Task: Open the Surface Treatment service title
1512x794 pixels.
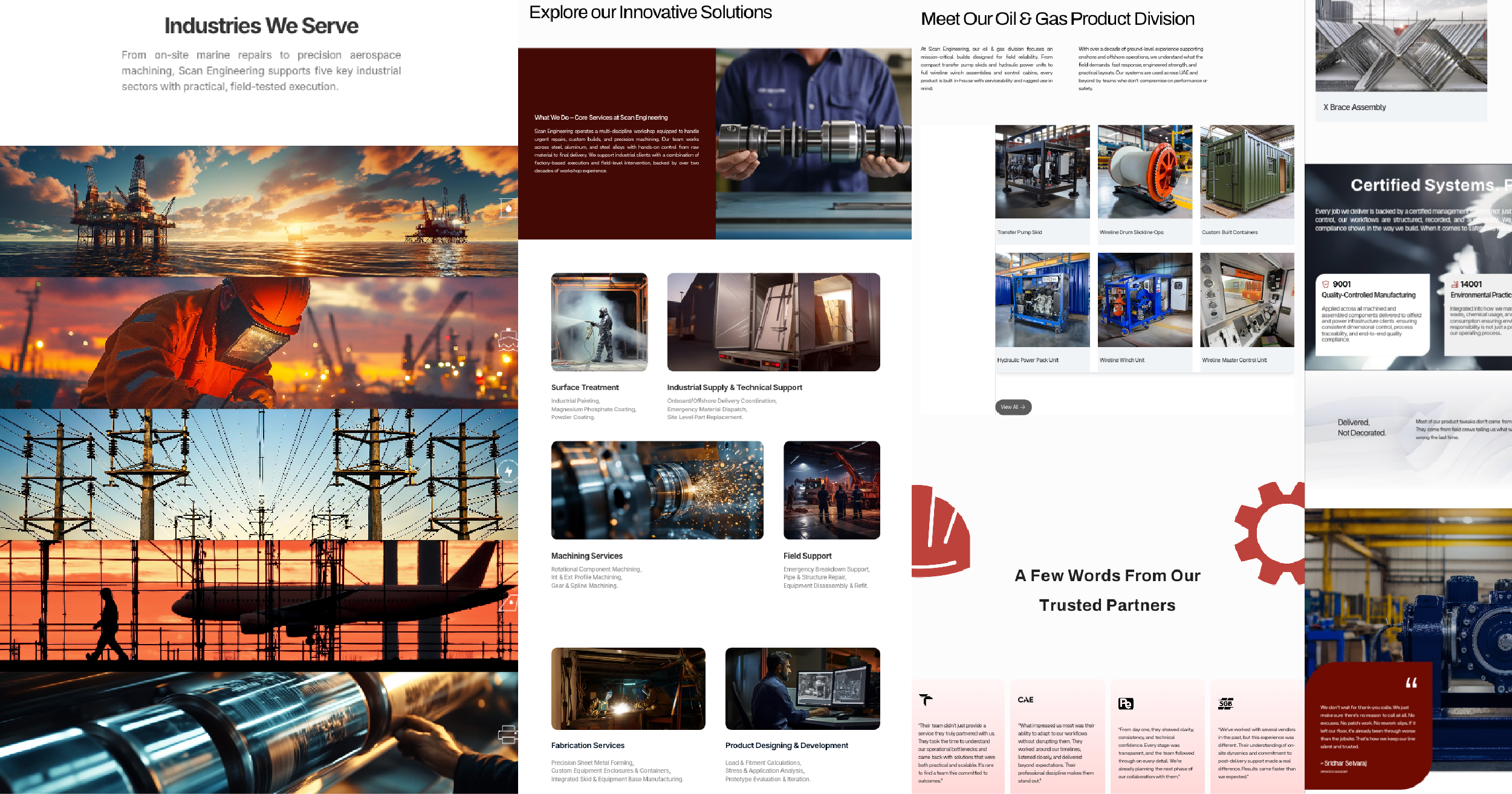Action: click(x=585, y=388)
